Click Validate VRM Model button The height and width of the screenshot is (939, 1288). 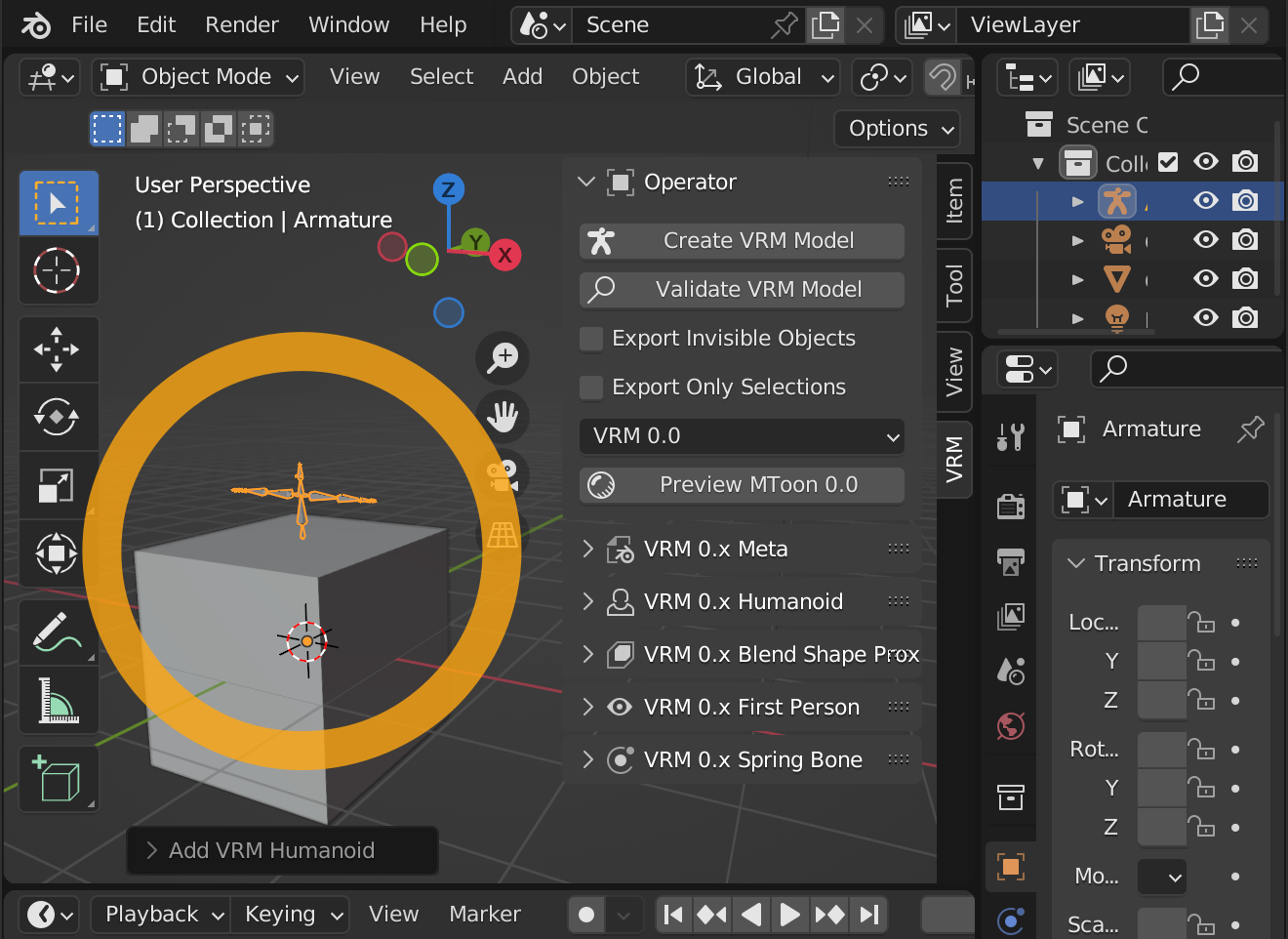pyautogui.click(x=742, y=290)
